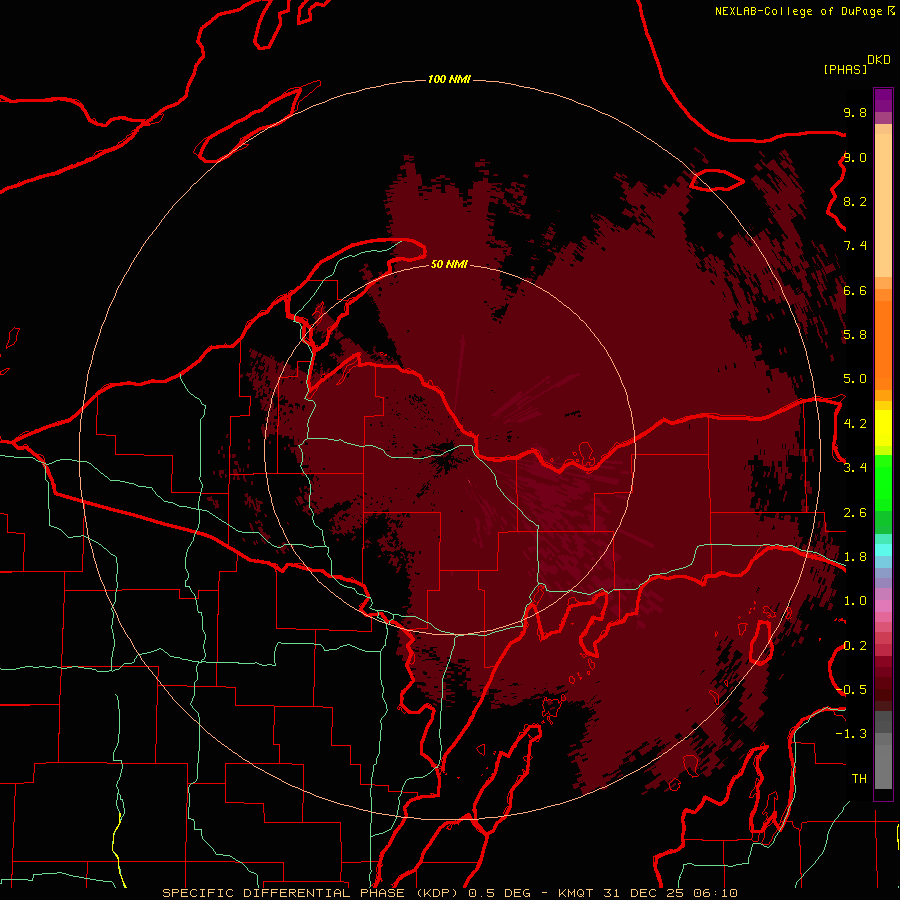Viewport: 900px width, 900px height.
Task: Click the 7.4 scale value
Action: 855,246
